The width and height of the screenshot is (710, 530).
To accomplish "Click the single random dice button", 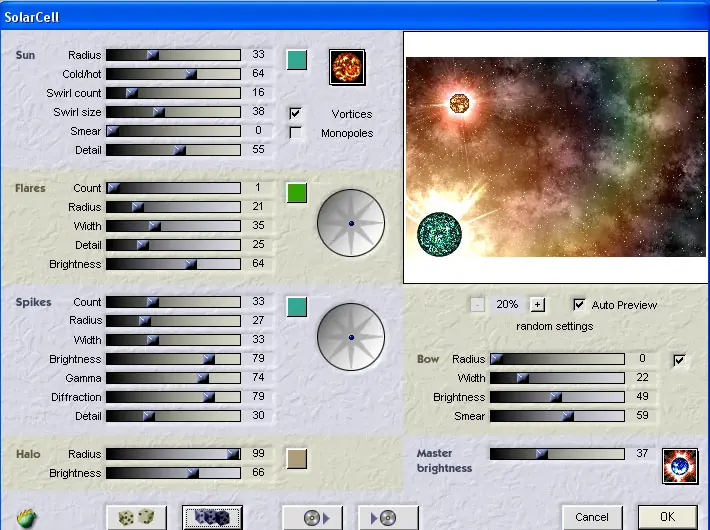I will [x=137, y=517].
